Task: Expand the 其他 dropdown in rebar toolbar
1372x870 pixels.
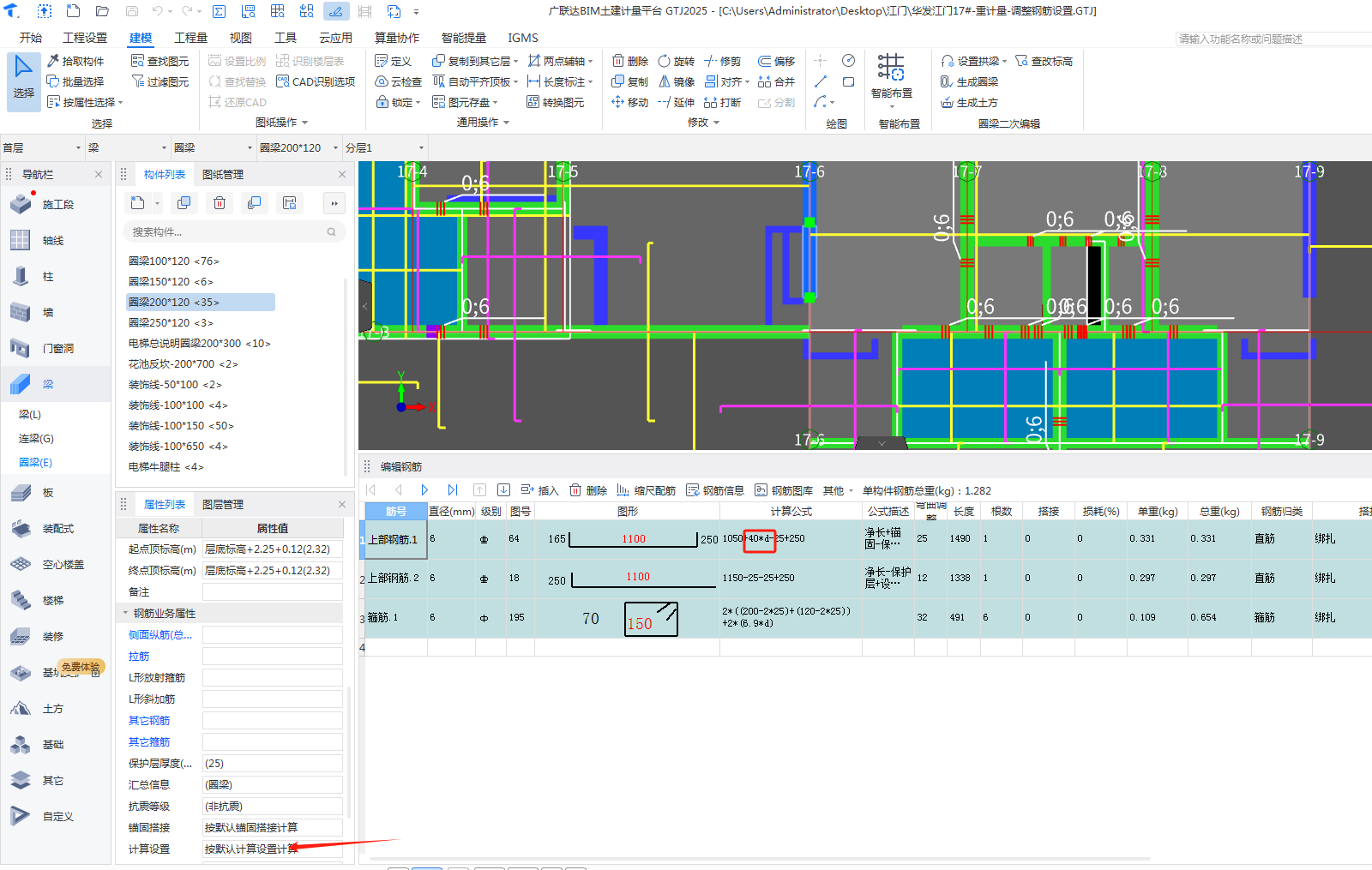Action: tap(839, 490)
